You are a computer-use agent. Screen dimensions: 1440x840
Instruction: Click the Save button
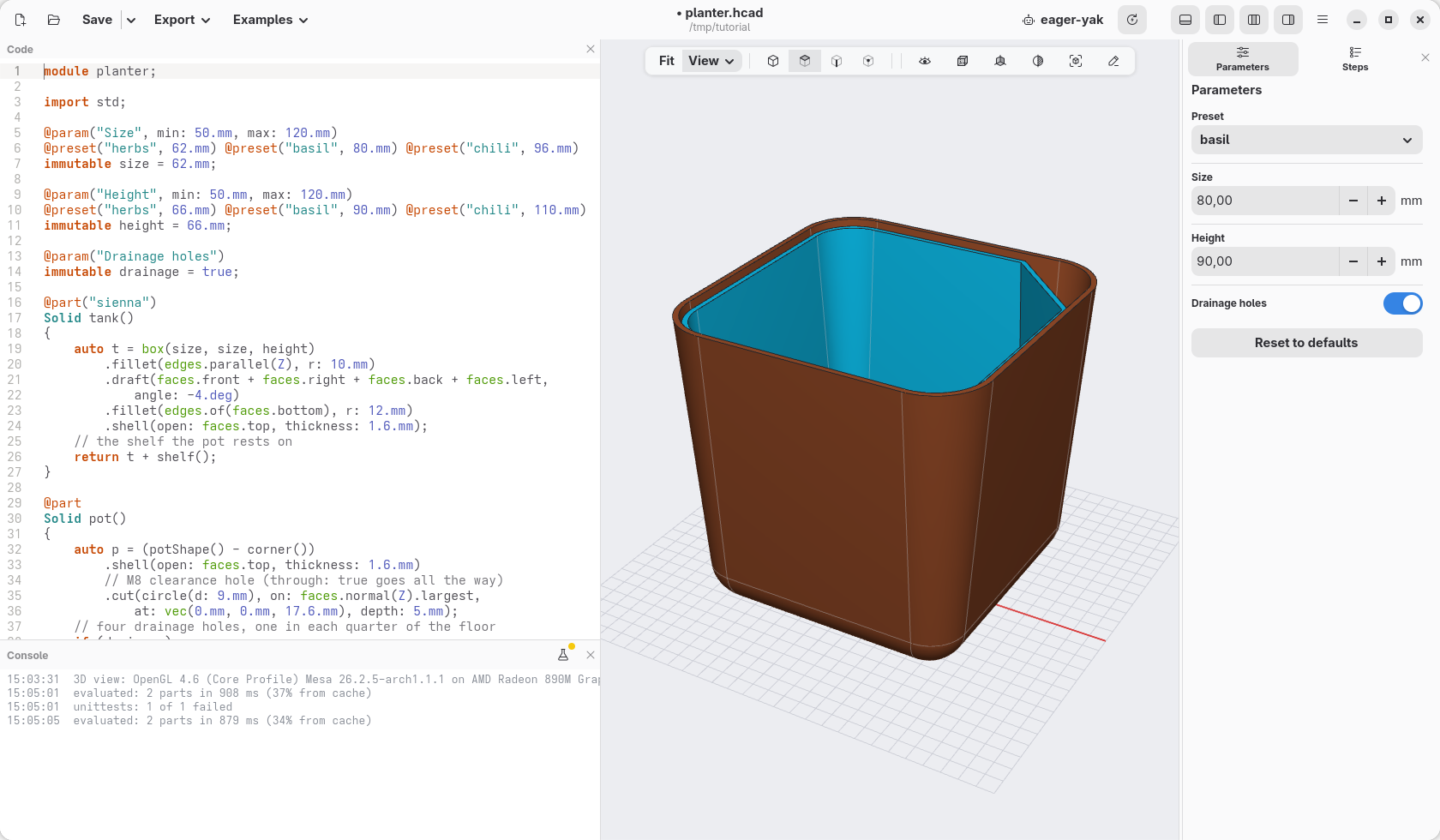click(97, 20)
